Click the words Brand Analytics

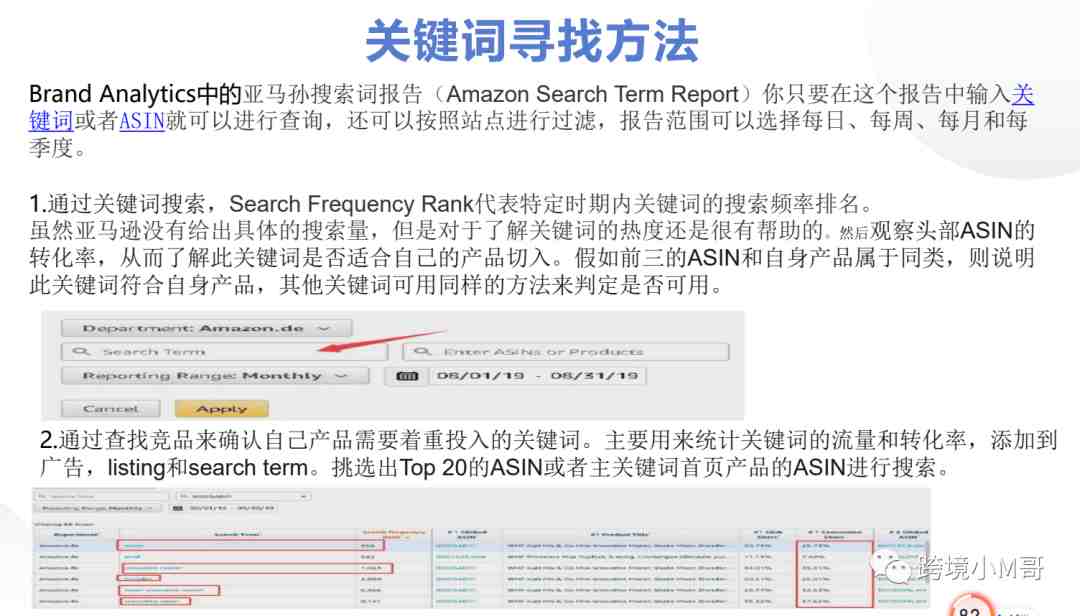click(x=113, y=94)
